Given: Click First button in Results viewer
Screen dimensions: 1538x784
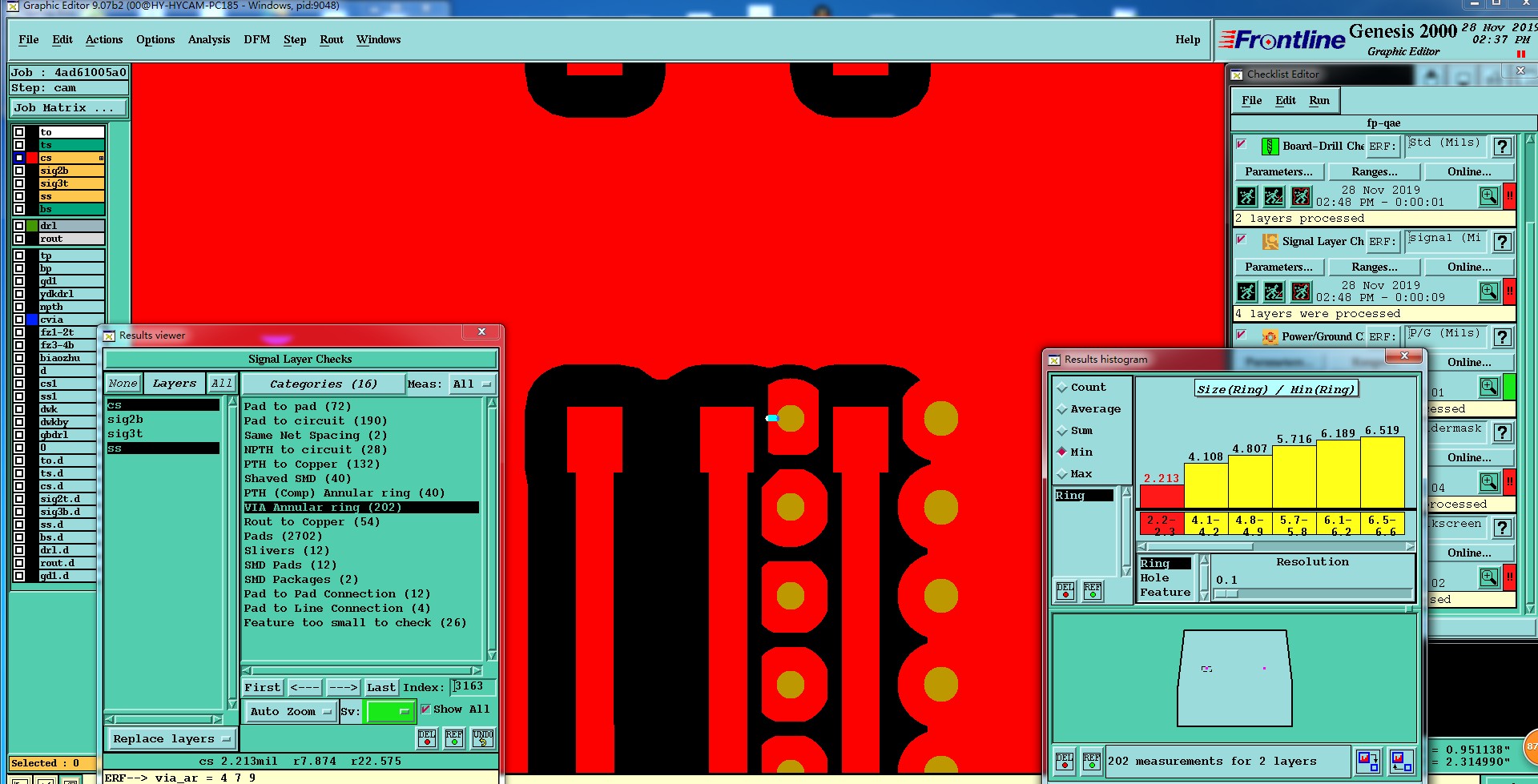Looking at the screenshot, I should pyautogui.click(x=263, y=687).
